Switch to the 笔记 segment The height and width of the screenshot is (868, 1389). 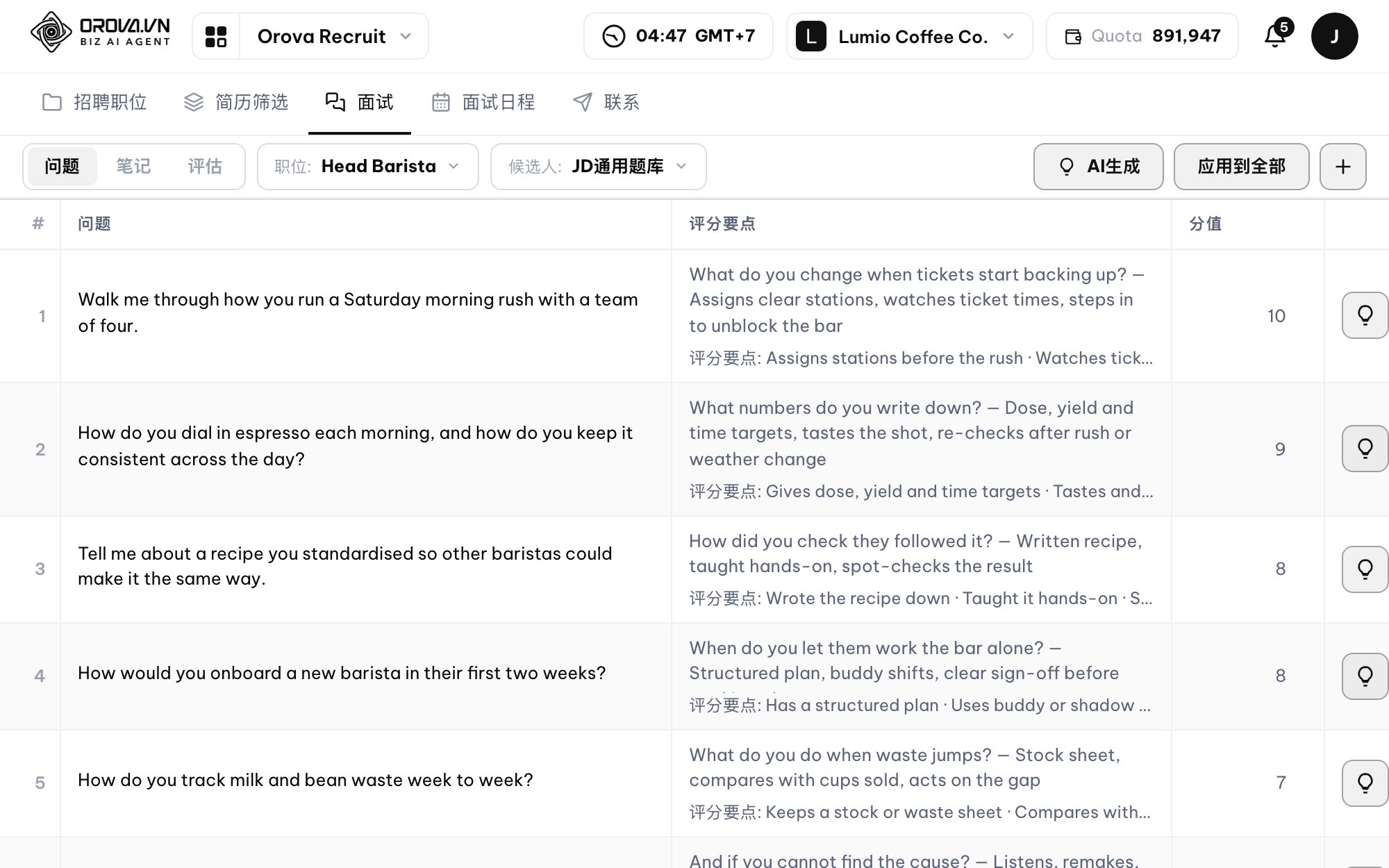pos(133,167)
